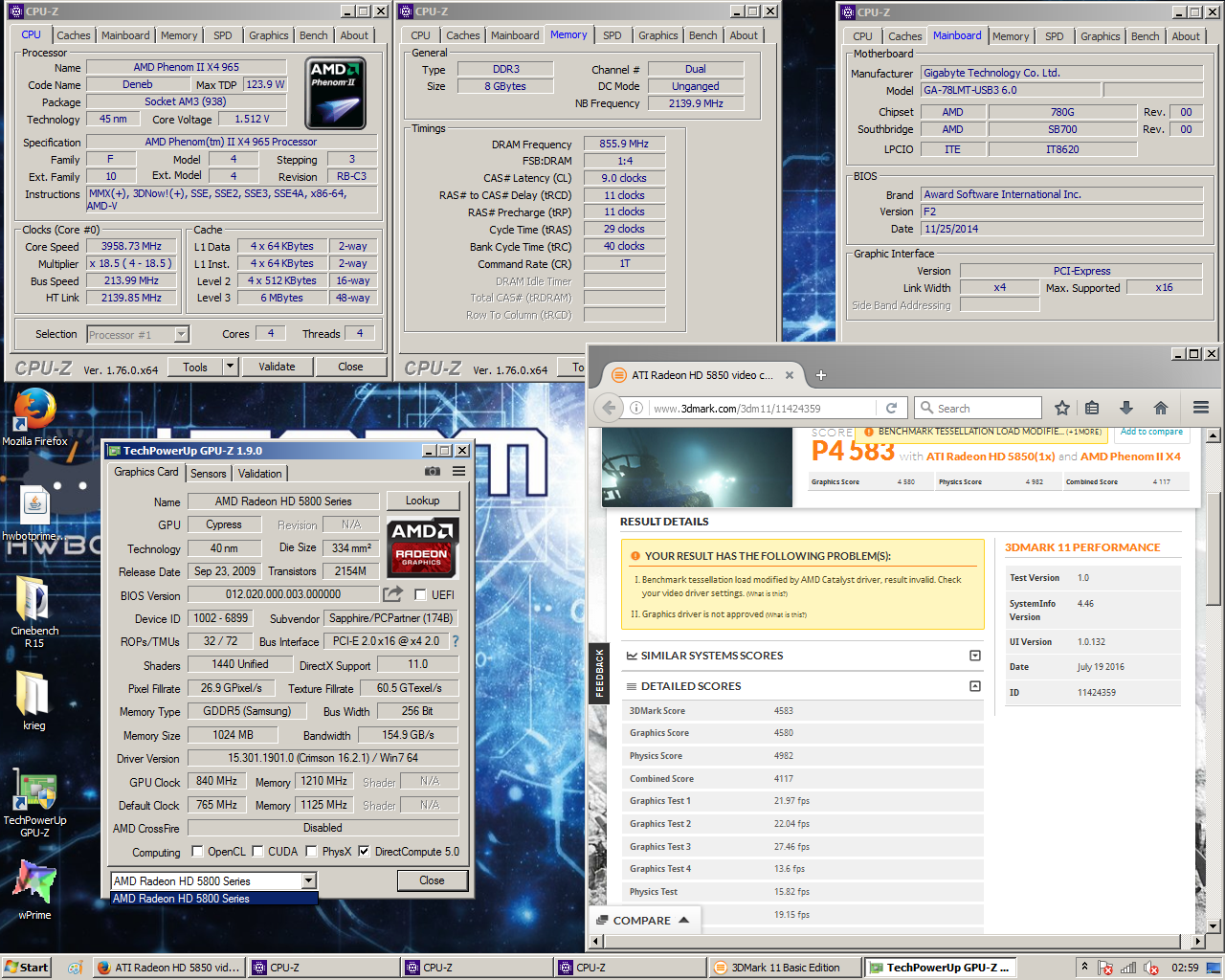The width and height of the screenshot is (1225, 980).
Task: Click the AMD Radeon Graphics logo in GPU-Z
Action: coord(422,546)
